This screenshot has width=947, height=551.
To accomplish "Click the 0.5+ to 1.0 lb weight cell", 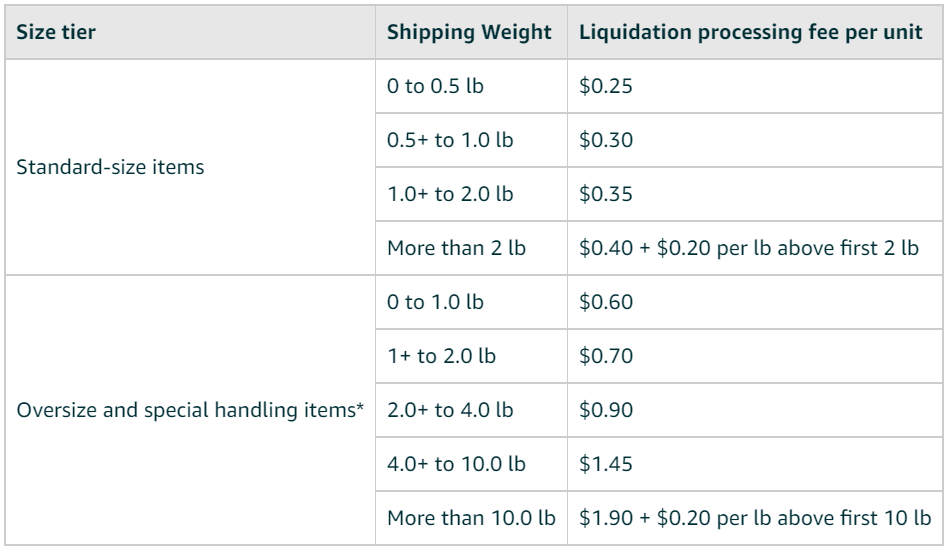I will point(471,140).
